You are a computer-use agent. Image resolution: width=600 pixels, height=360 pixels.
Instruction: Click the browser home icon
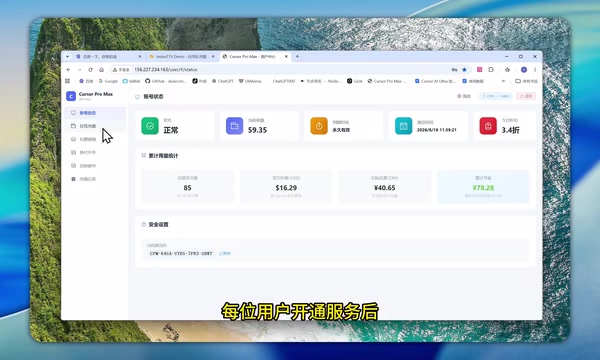pos(101,70)
